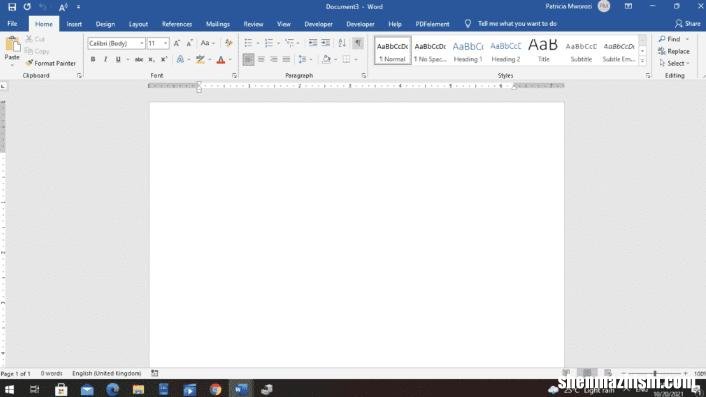Toggle Bold formatting
Viewport: 706px width, 397px height.
93,59
